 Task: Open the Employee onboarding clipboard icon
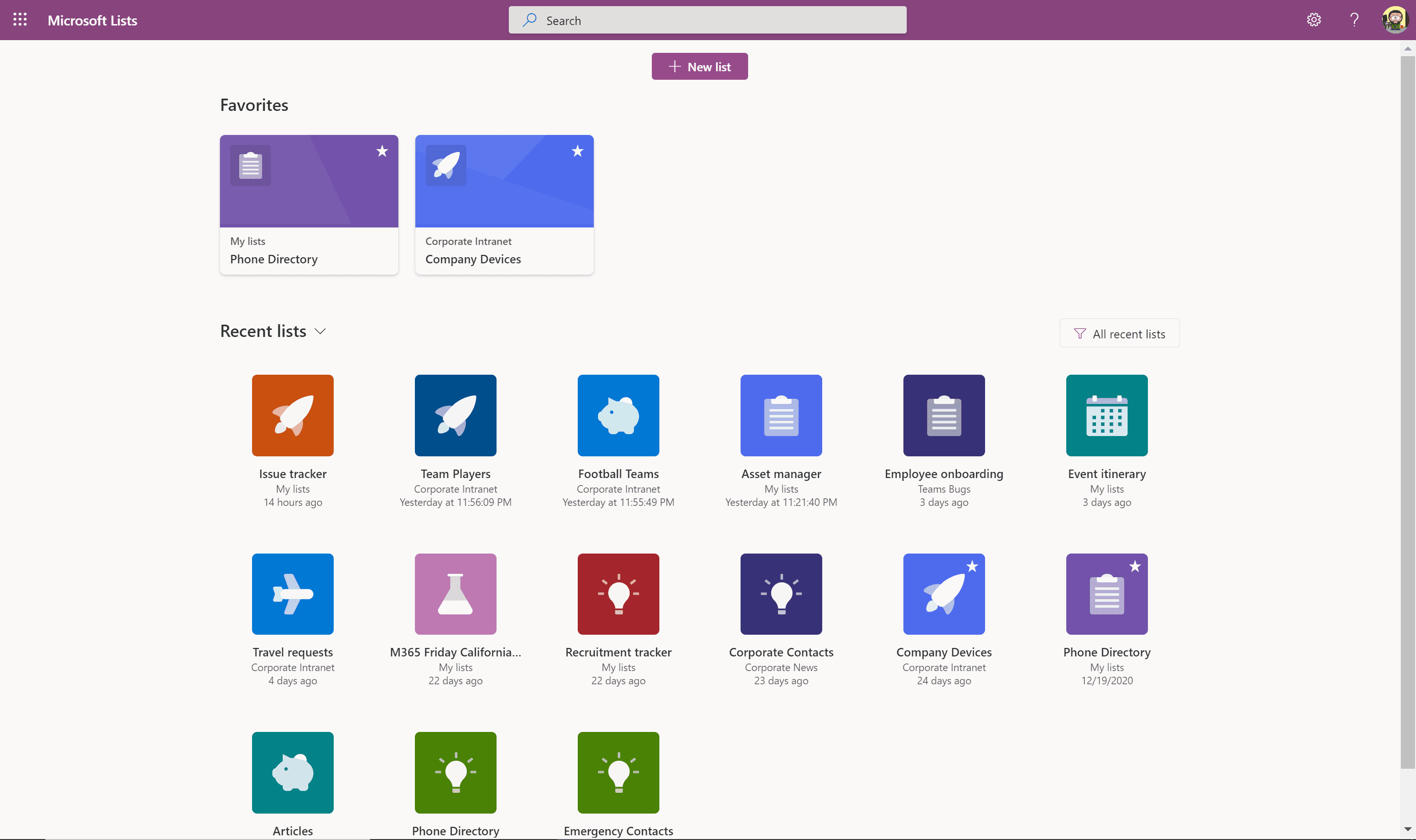point(944,415)
